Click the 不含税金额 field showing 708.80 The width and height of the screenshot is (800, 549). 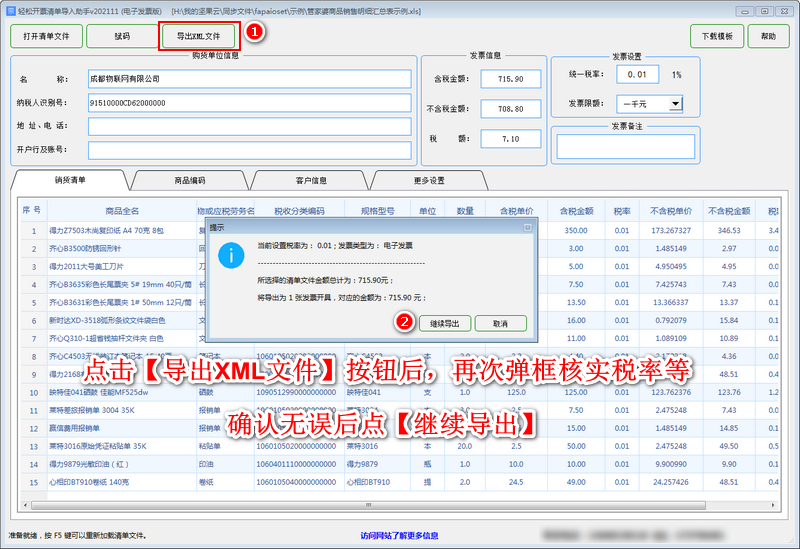[x=511, y=109]
